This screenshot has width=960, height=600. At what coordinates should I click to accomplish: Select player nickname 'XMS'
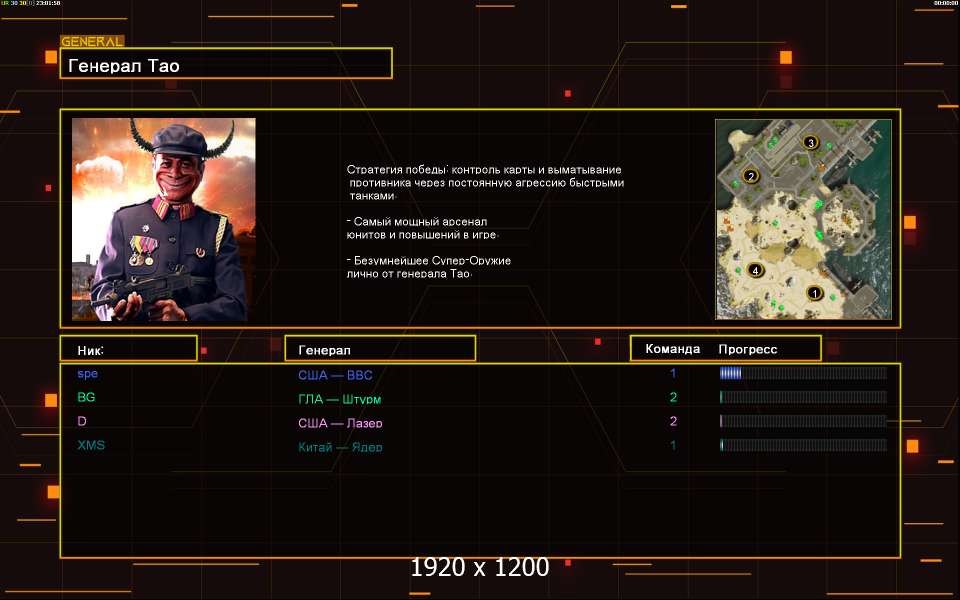[91, 444]
